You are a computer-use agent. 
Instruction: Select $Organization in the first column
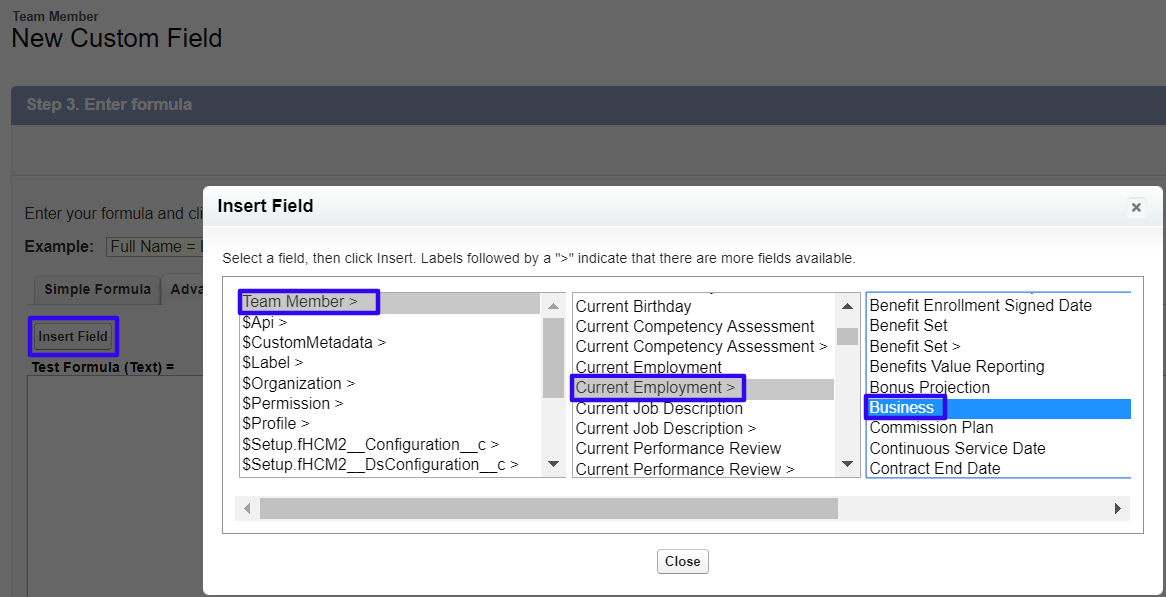298,383
